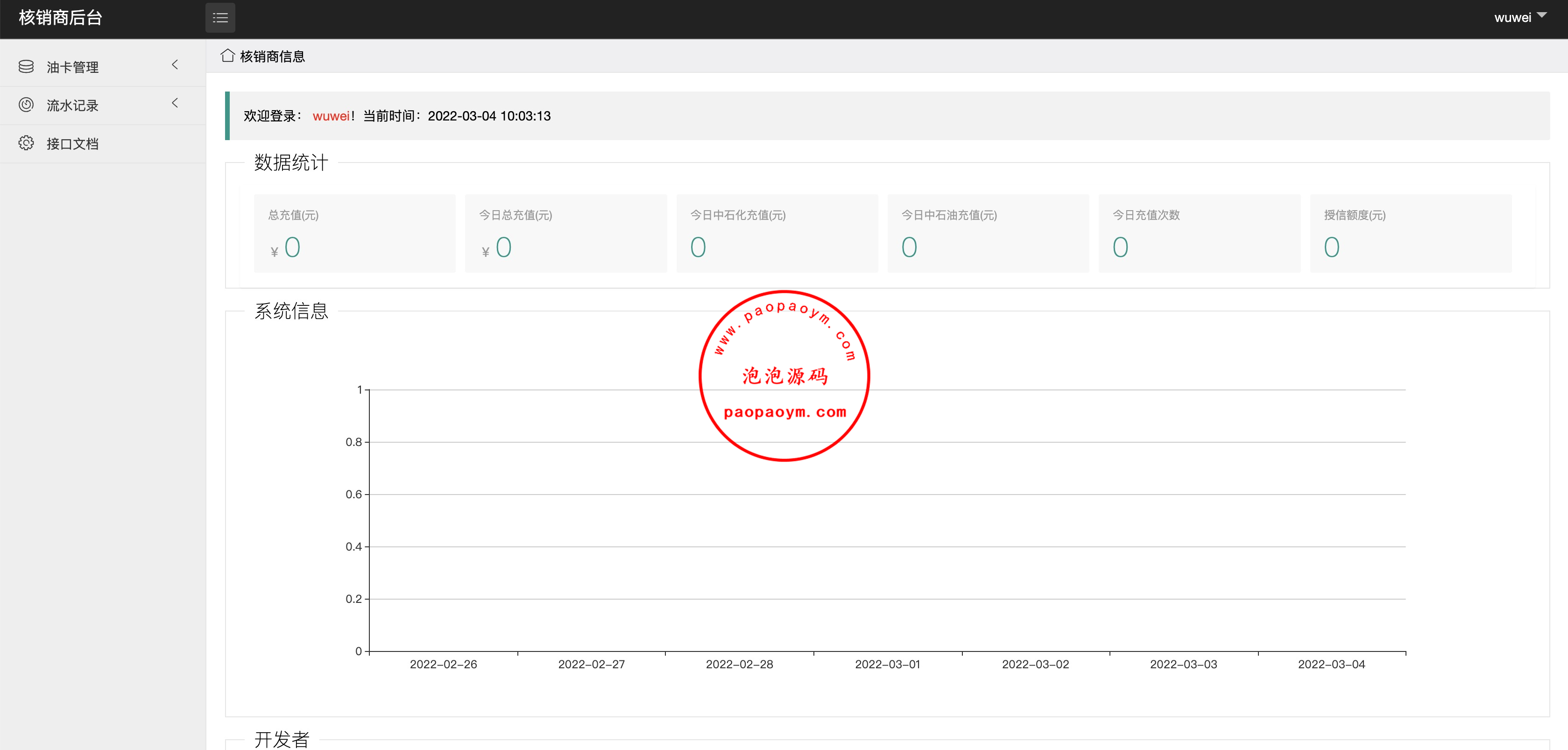Screen dimensions: 1568x750
Task: Click the 油卡管理 database icon
Action: (26, 66)
